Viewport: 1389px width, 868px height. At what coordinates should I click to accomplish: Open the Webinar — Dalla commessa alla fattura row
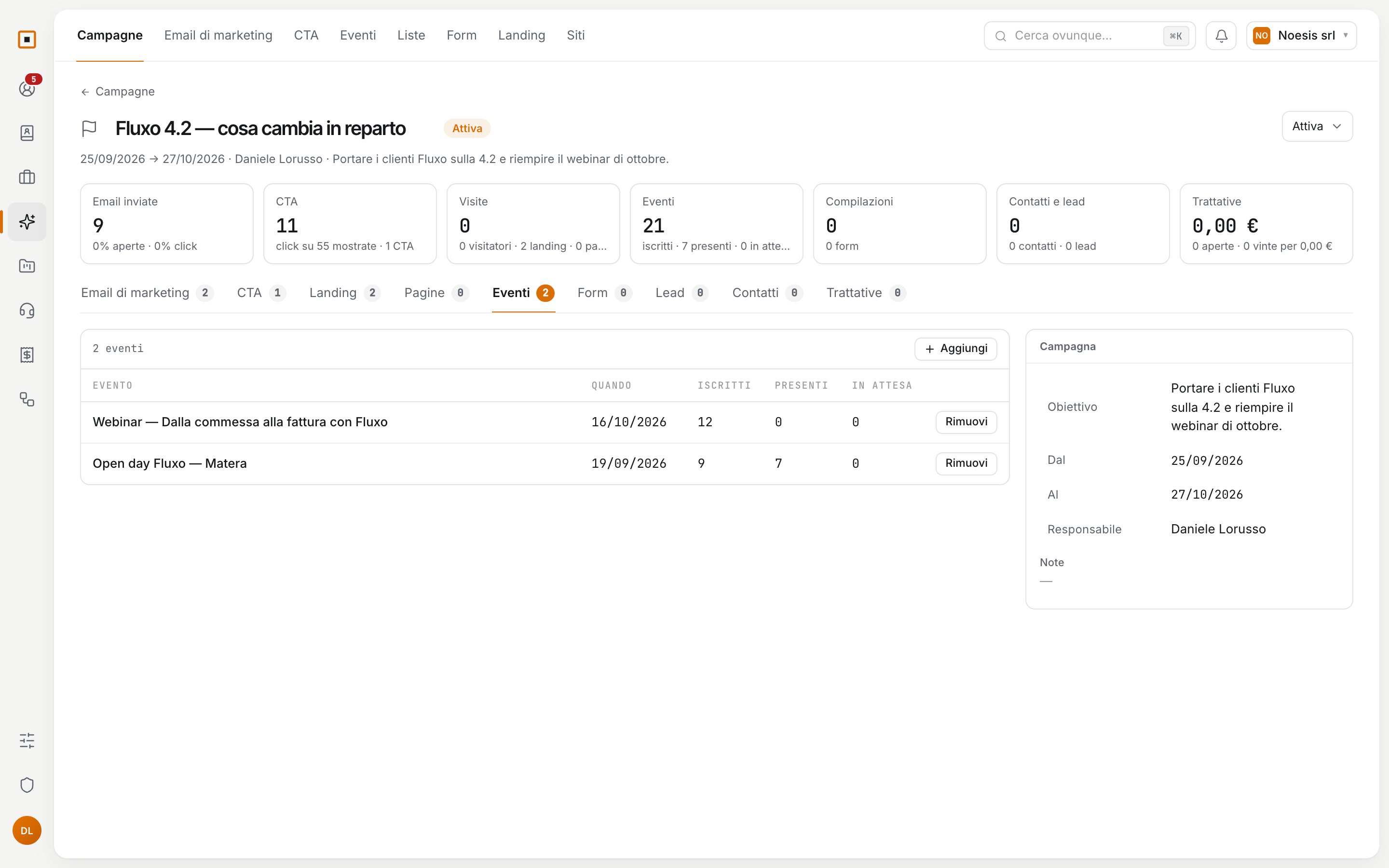pyautogui.click(x=545, y=422)
